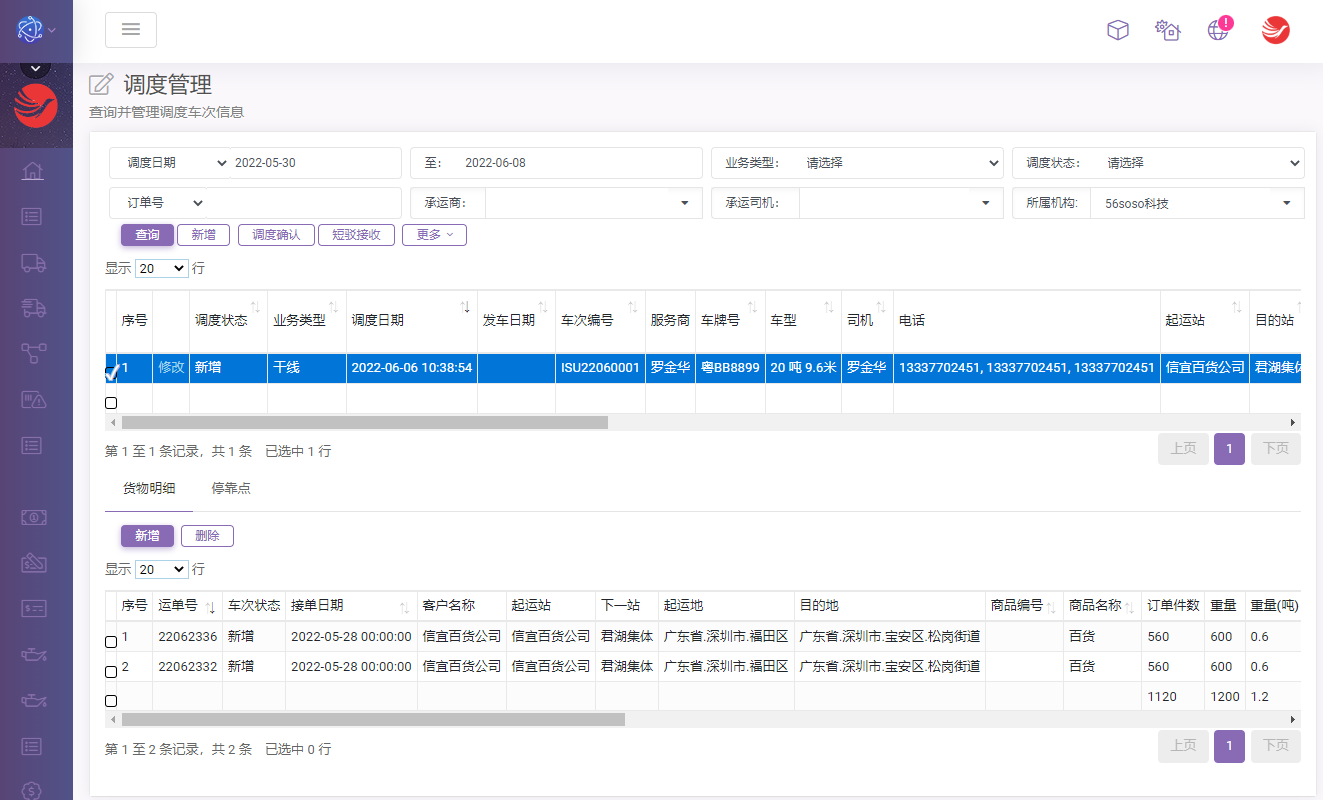Open the home icon in left sidebar
The width and height of the screenshot is (1323, 800).
coord(33,171)
